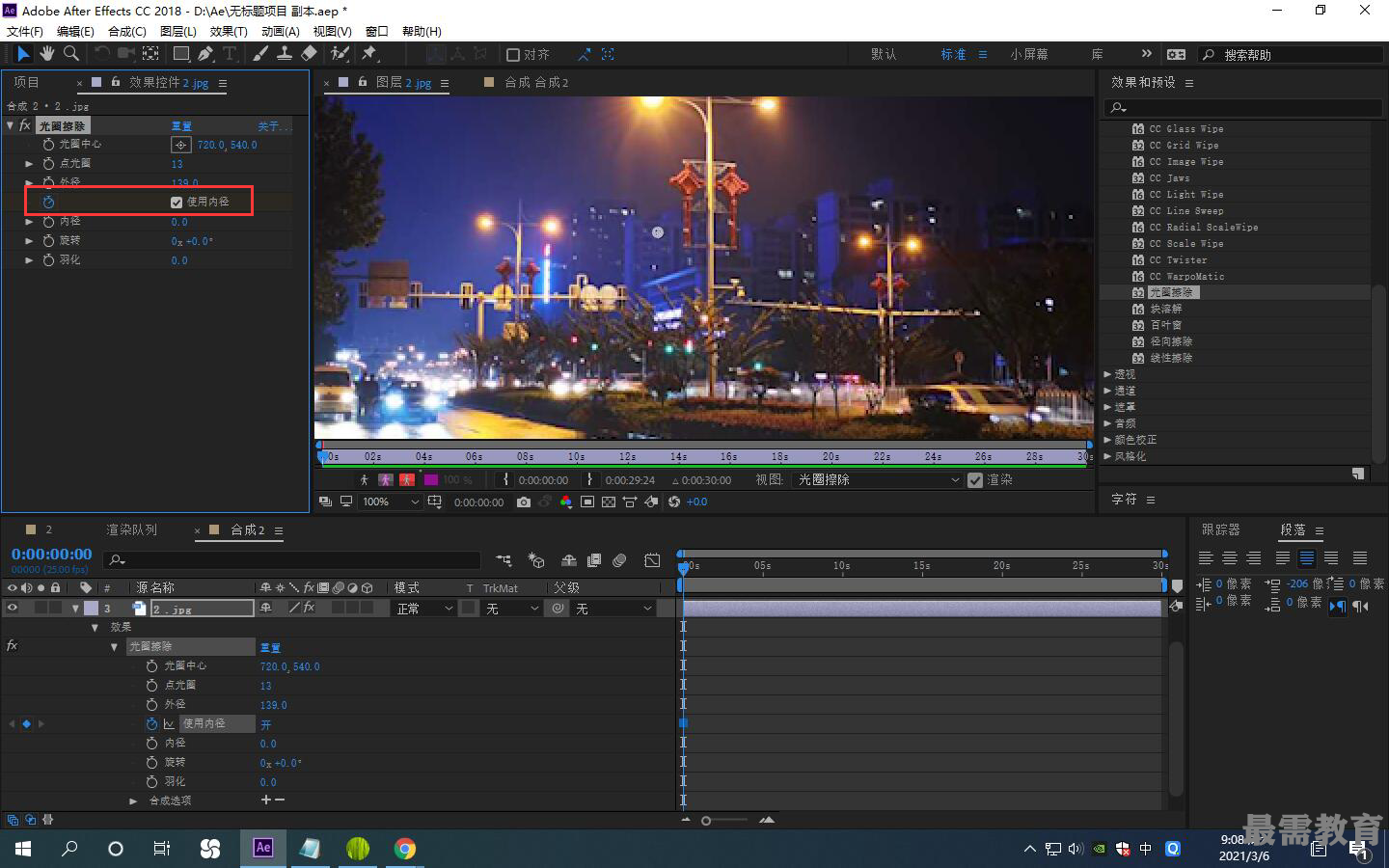This screenshot has width=1389, height=868.
Task: Take a snapshot with camera icon
Action: 523,502
